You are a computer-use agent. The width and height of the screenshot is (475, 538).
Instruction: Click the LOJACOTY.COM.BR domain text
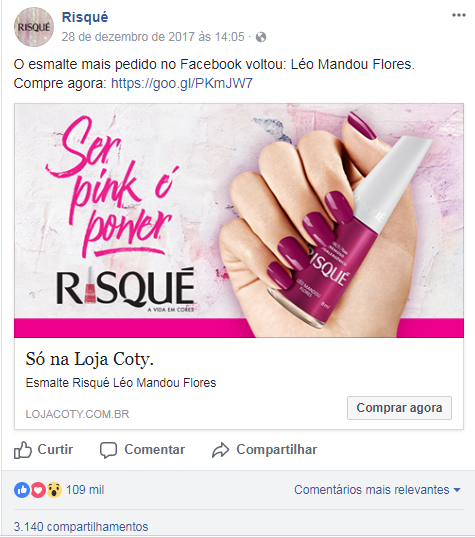point(77,414)
